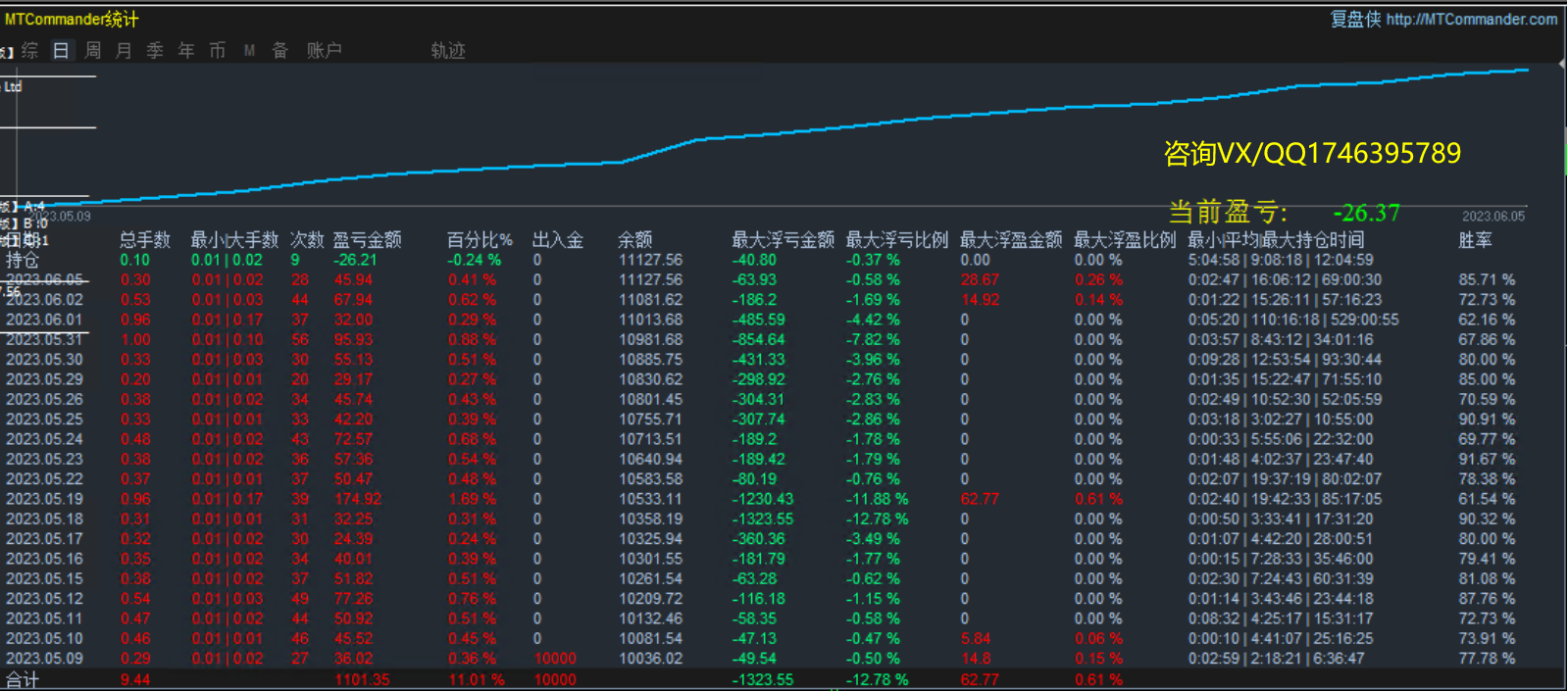Click the 最大浮亏金额 column header

pos(783,240)
